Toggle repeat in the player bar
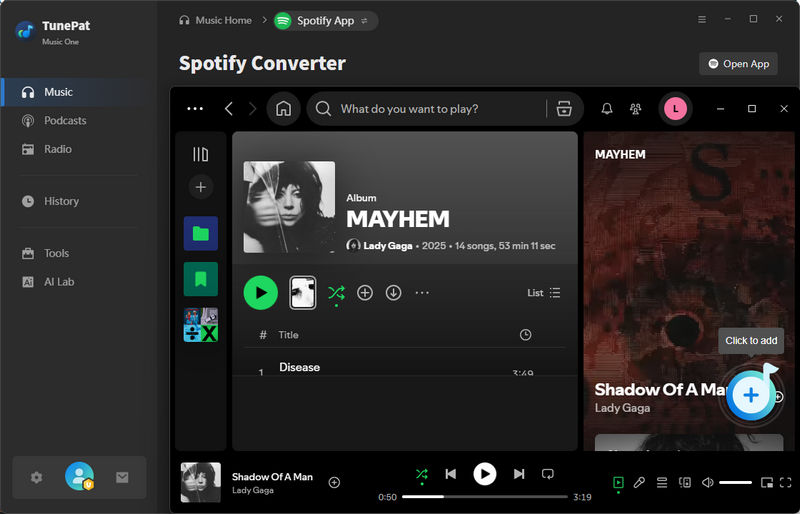Screen dimensions: 800x514 pyautogui.click(x=547, y=474)
